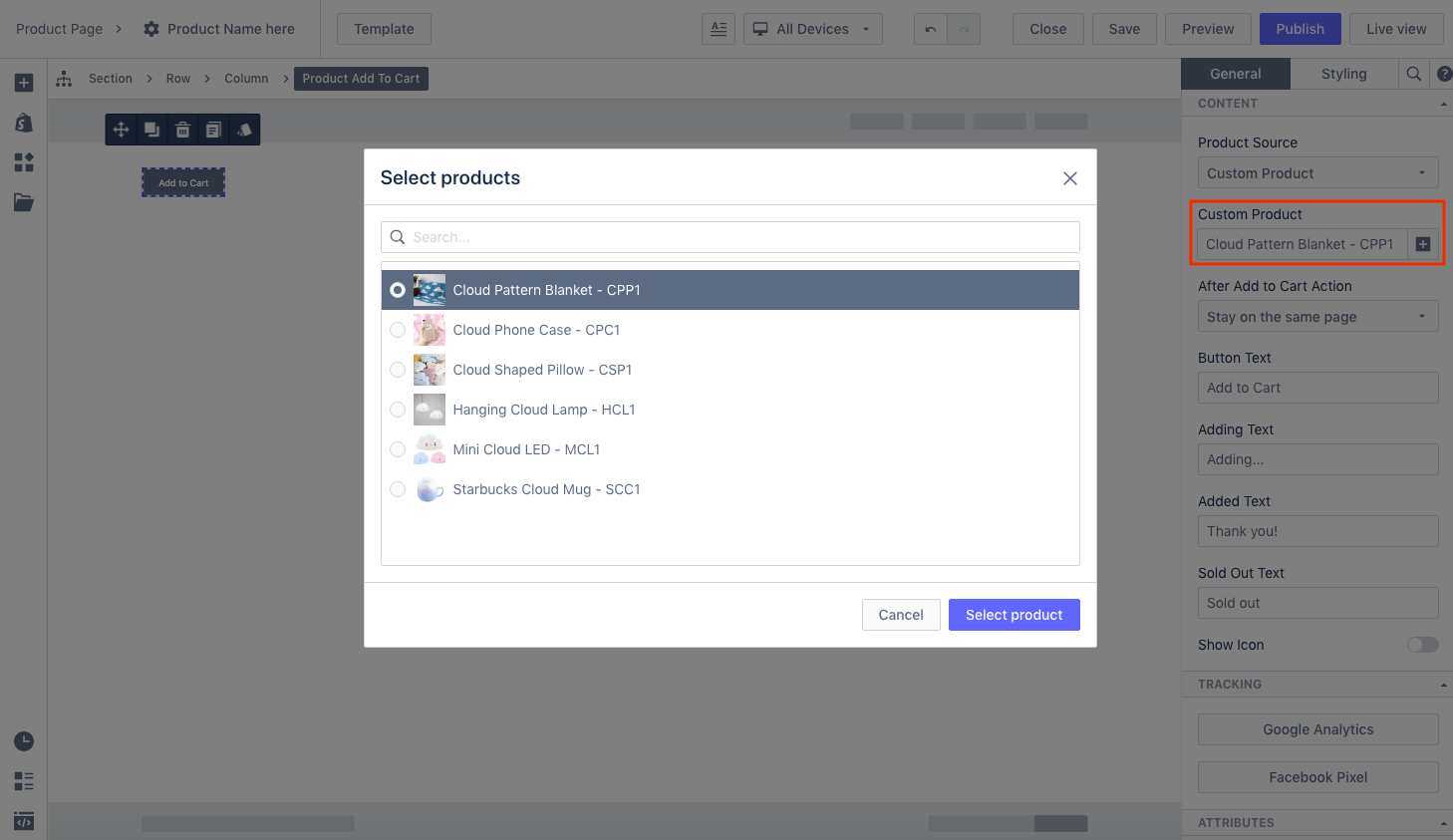Image resolution: width=1453 pixels, height=840 pixels.
Task: Click the Preview button
Action: tap(1208, 29)
